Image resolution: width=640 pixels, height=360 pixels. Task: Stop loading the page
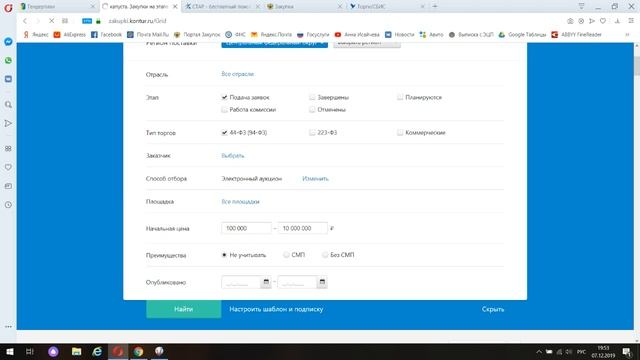point(51,21)
